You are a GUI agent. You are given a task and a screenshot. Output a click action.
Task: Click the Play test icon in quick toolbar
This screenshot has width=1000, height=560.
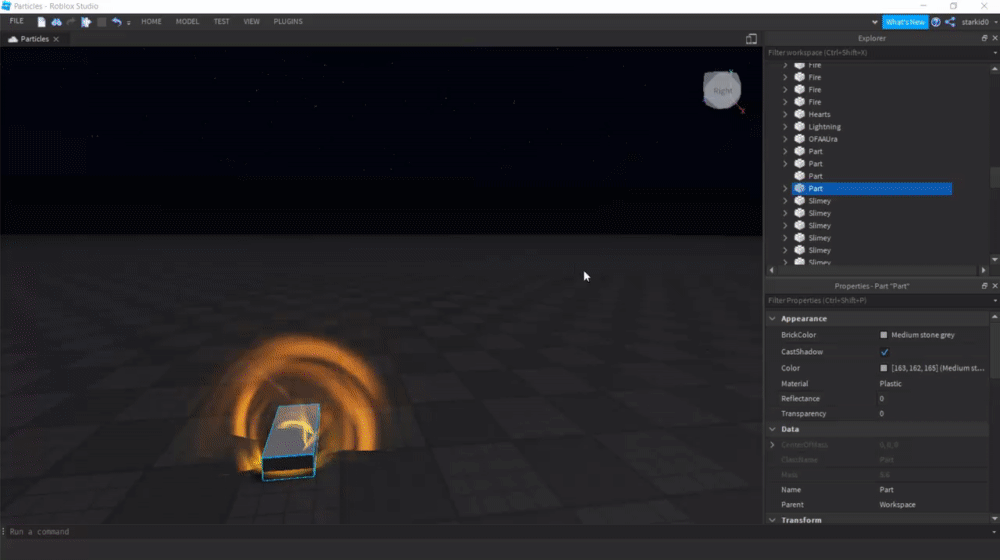point(86,22)
